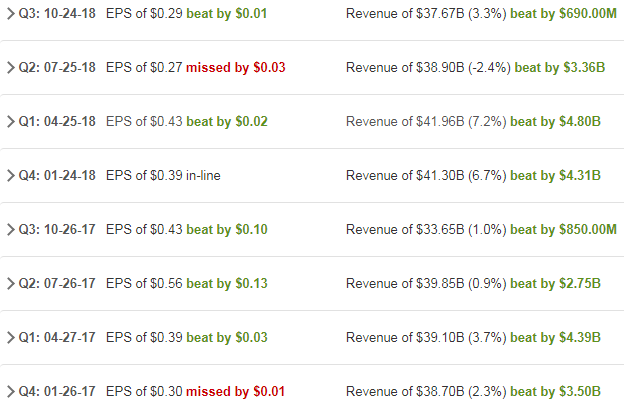Click 'EPS of $0.39 in-line' text

coord(163,176)
